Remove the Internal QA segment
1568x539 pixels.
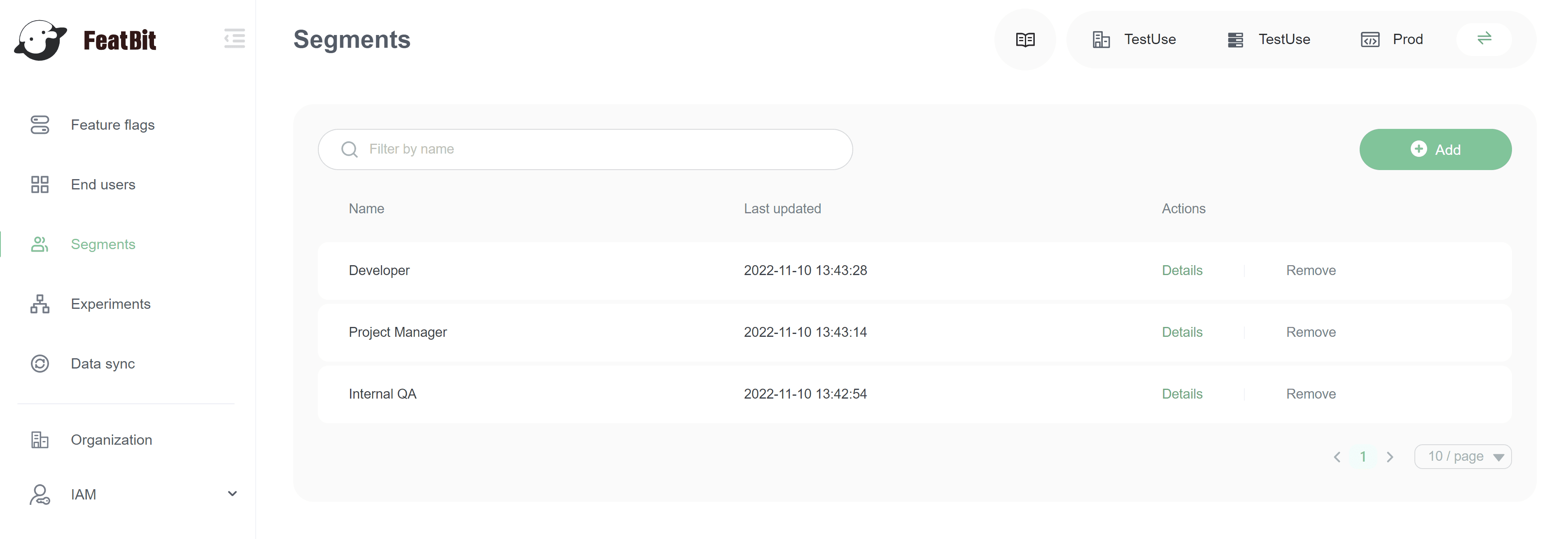[x=1311, y=394]
